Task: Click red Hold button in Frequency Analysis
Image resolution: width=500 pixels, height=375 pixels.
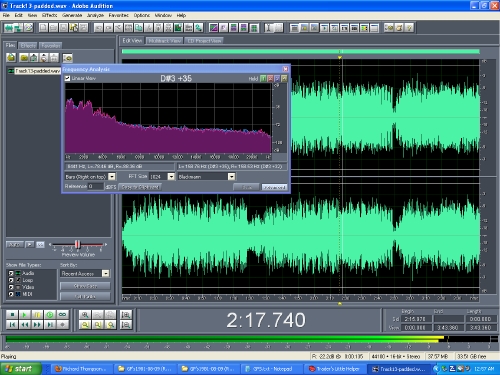Action: (x=270, y=78)
